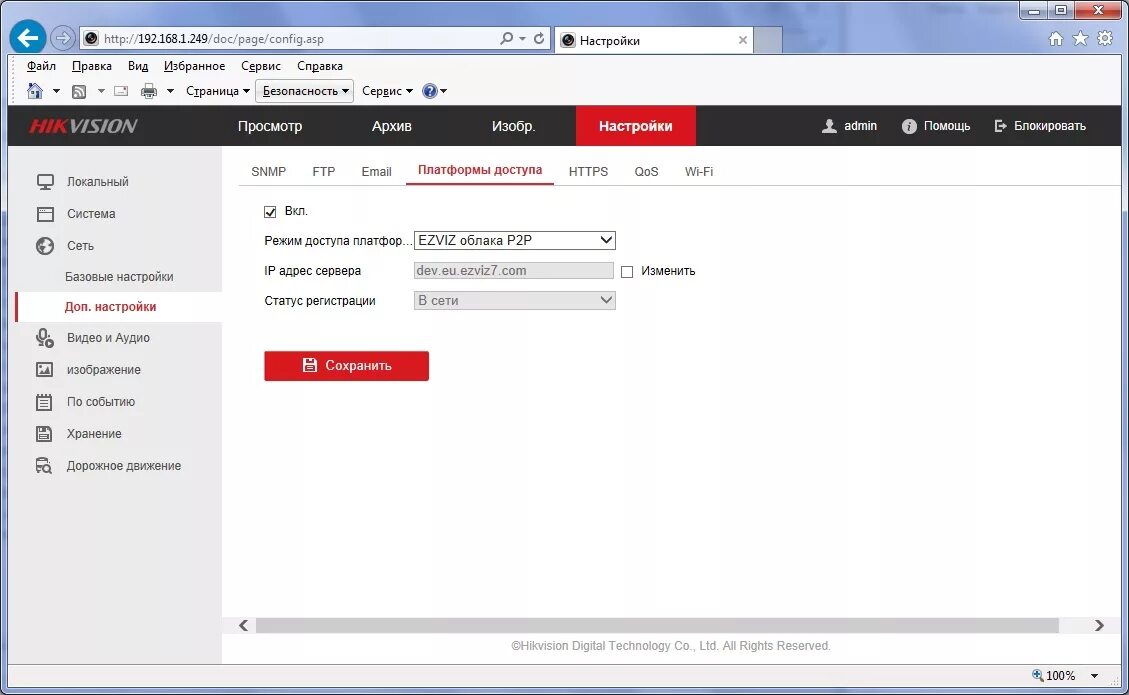Click the floppy disk icon next to Хранение
Image resolution: width=1129 pixels, height=695 pixels.
tap(45, 434)
